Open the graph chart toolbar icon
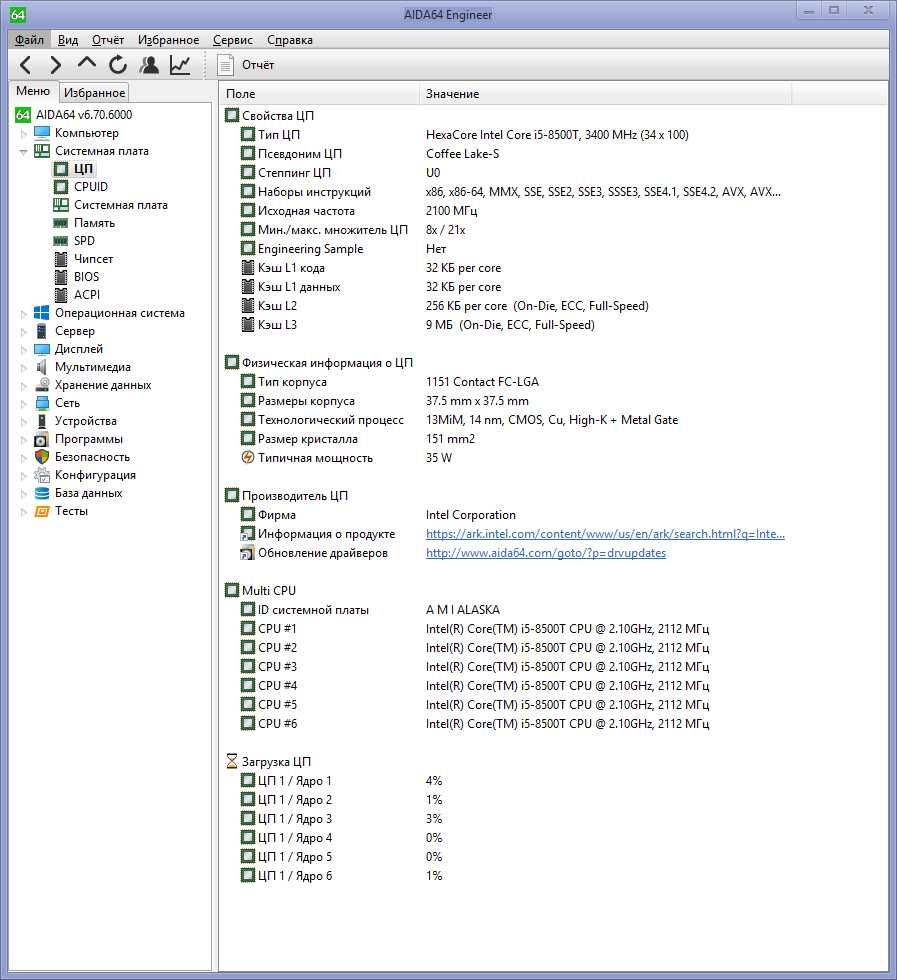The width and height of the screenshot is (897, 980). pos(180,65)
